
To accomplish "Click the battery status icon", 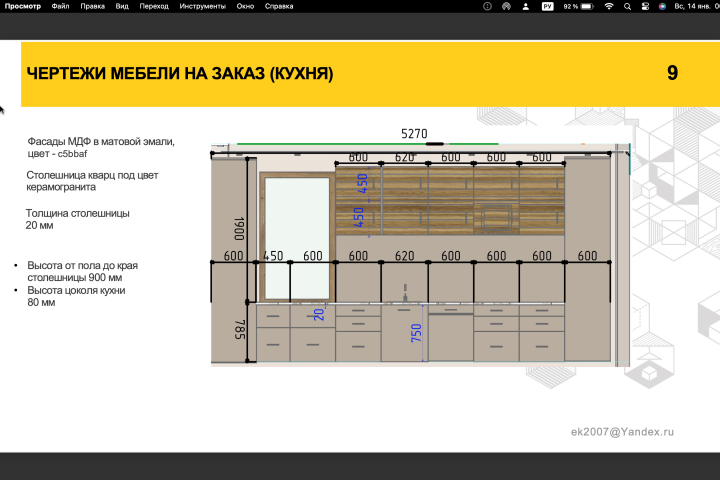I will (x=587, y=6).
